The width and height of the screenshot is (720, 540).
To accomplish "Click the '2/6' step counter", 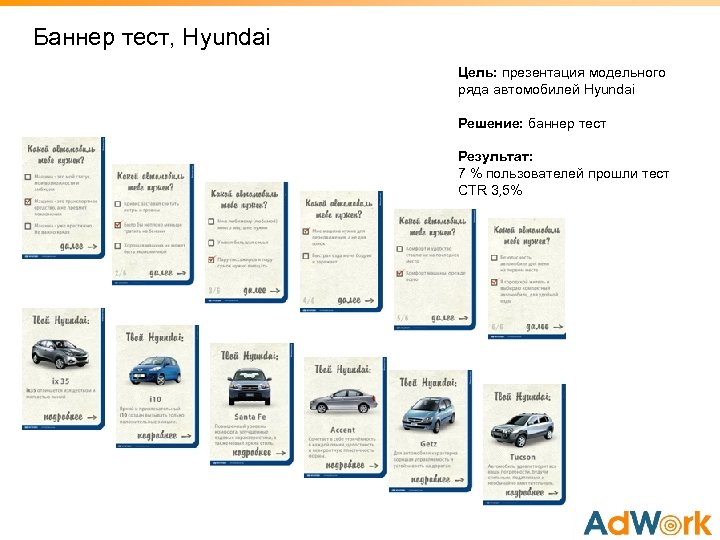I will pos(120,273).
